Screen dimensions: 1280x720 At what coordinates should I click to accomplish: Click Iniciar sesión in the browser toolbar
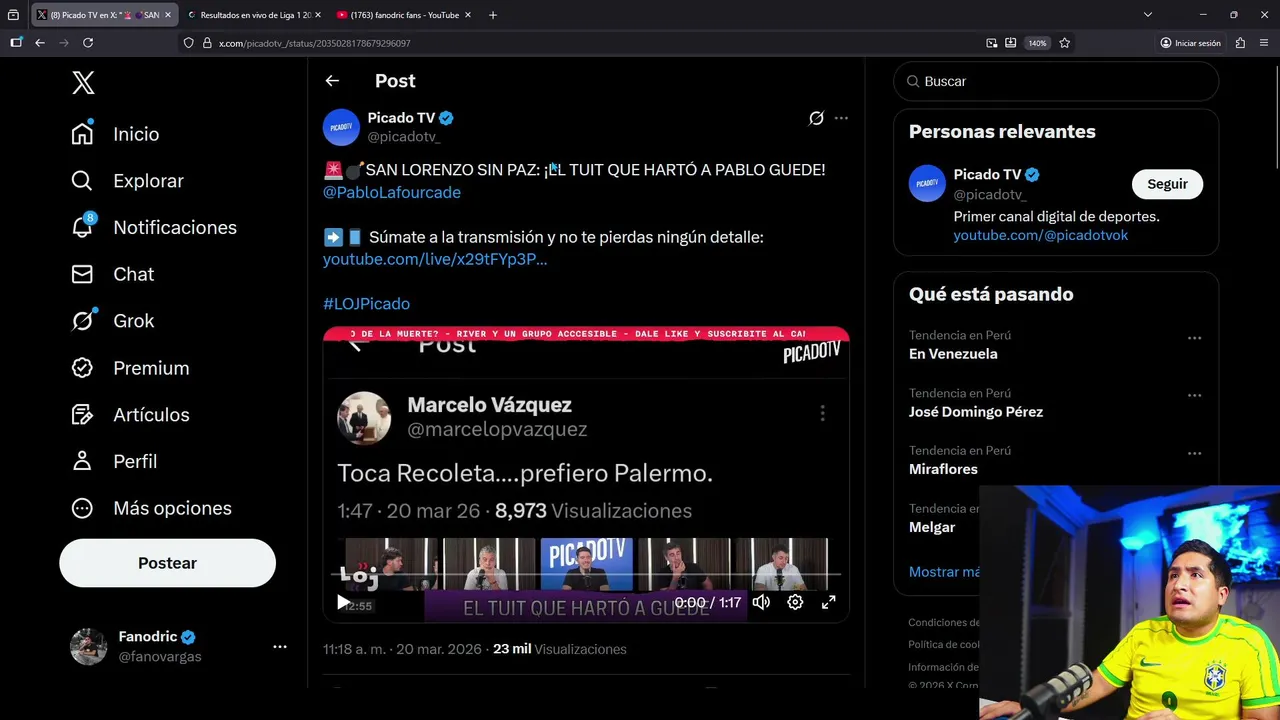(x=1191, y=43)
